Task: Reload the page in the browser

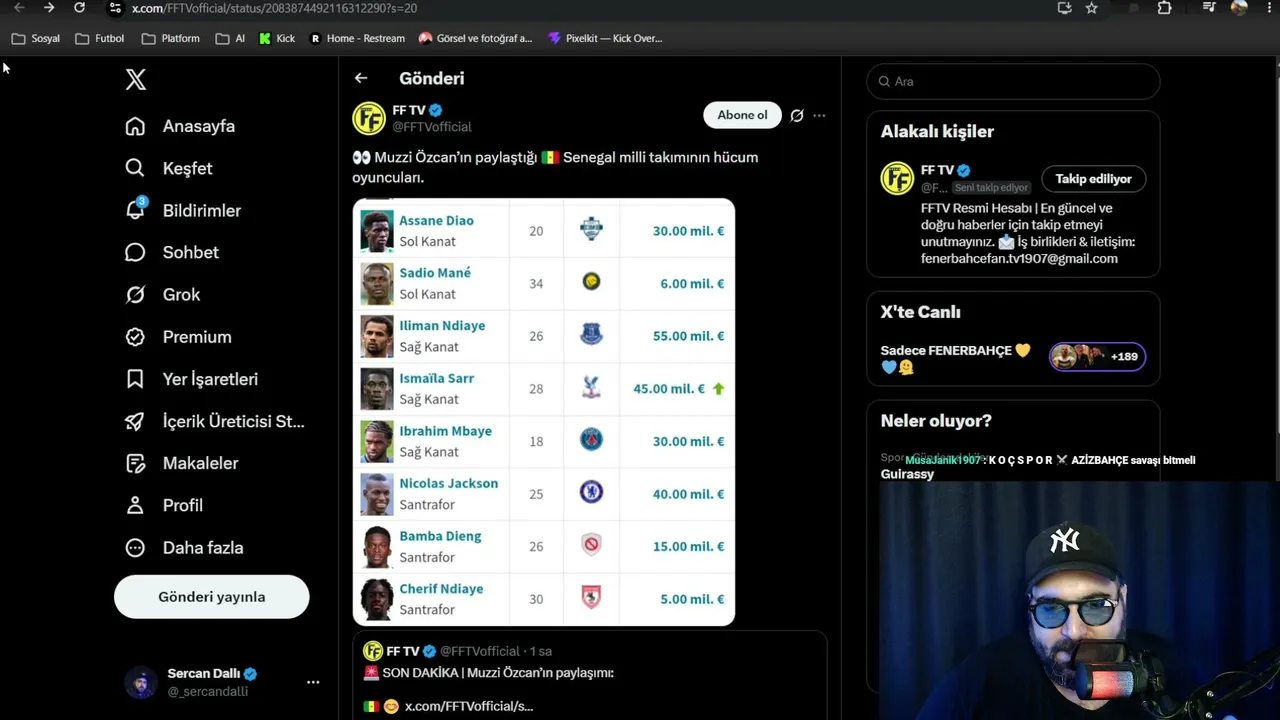Action: [80, 8]
